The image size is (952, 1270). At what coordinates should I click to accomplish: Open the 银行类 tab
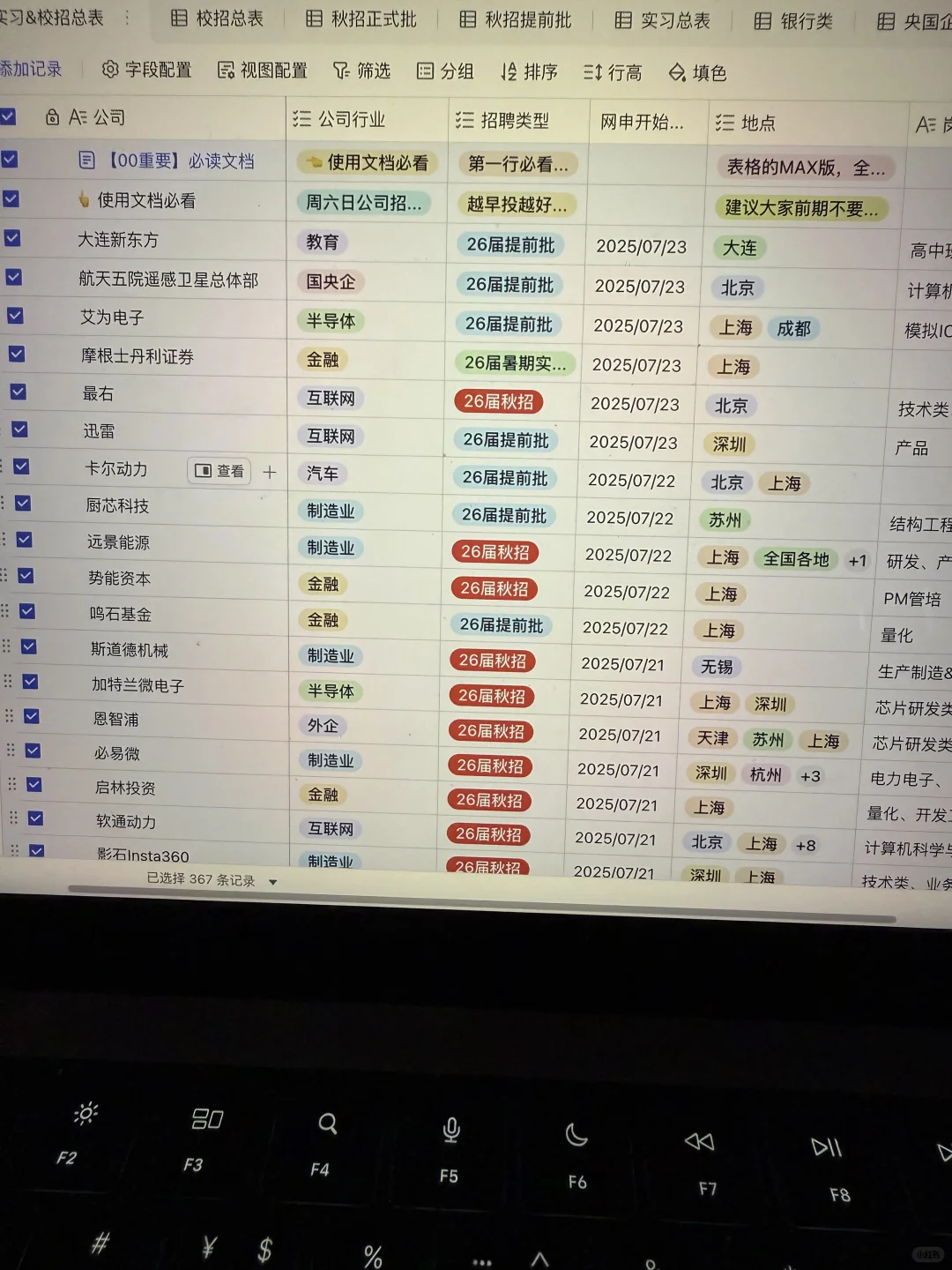(793, 21)
